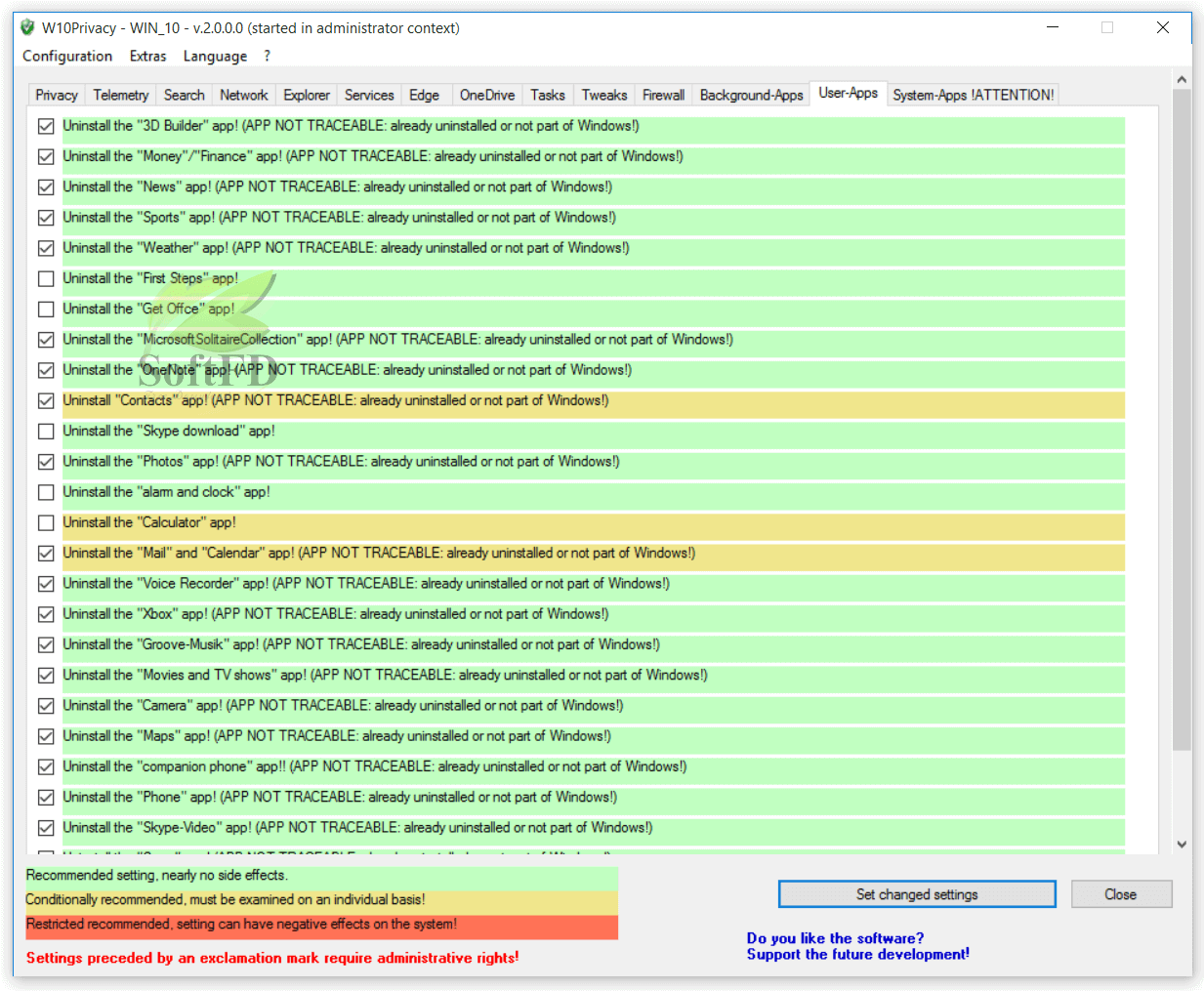Switch to the OneDrive tab

click(x=487, y=95)
